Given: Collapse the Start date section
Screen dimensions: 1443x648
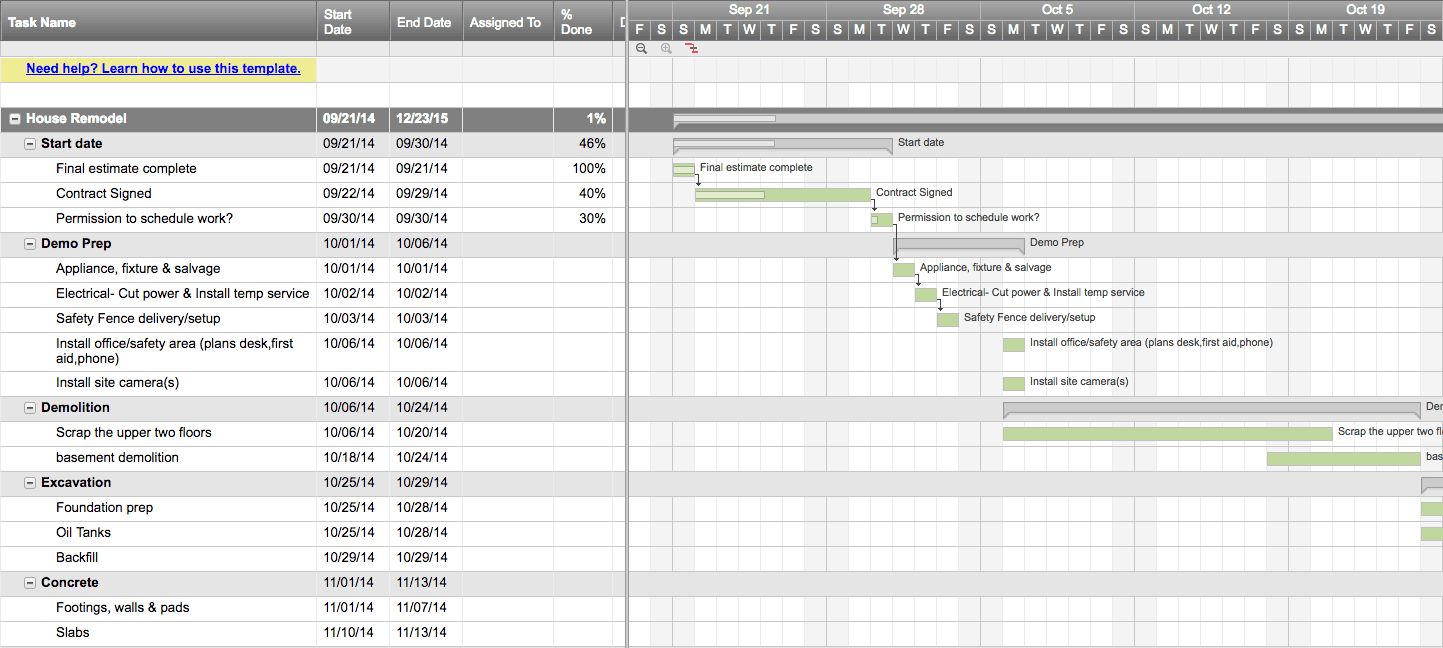Looking at the screenshot, I should (31, 144).
